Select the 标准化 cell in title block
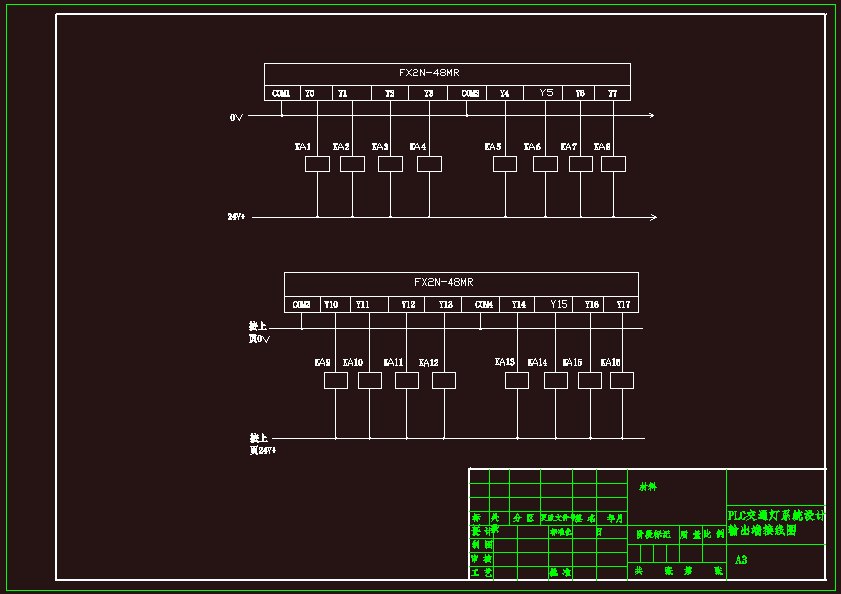This screenshot has height=594, width=841. pyautogui.click(x=560, y=532)
